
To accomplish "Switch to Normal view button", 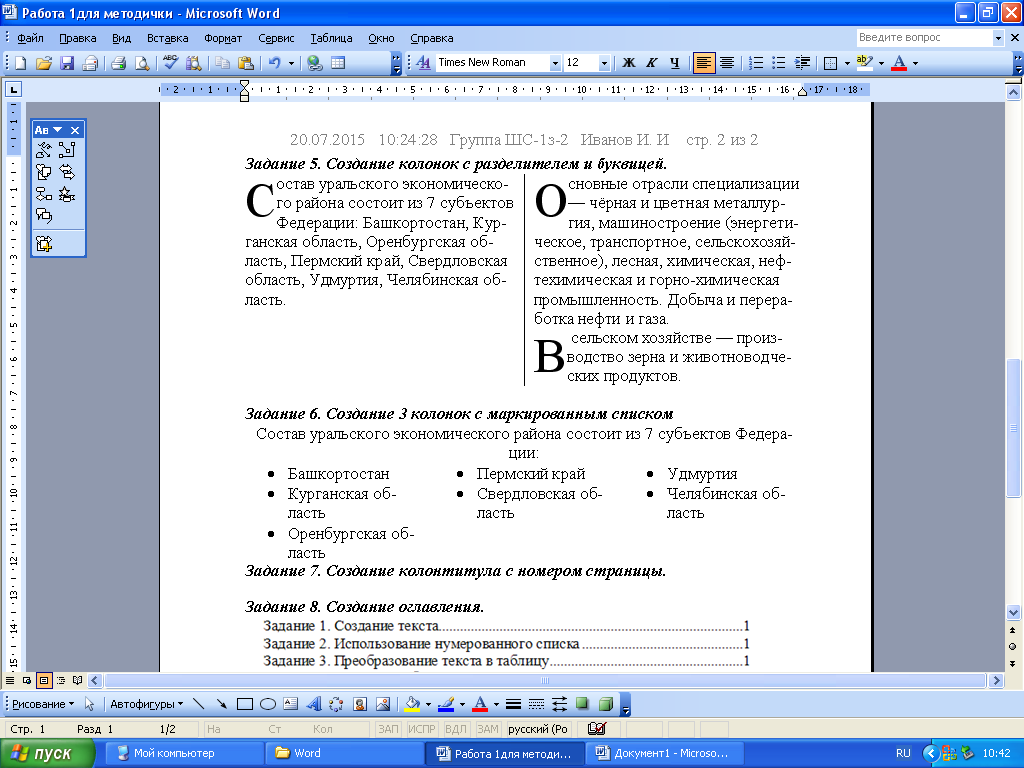I will 10,680.
